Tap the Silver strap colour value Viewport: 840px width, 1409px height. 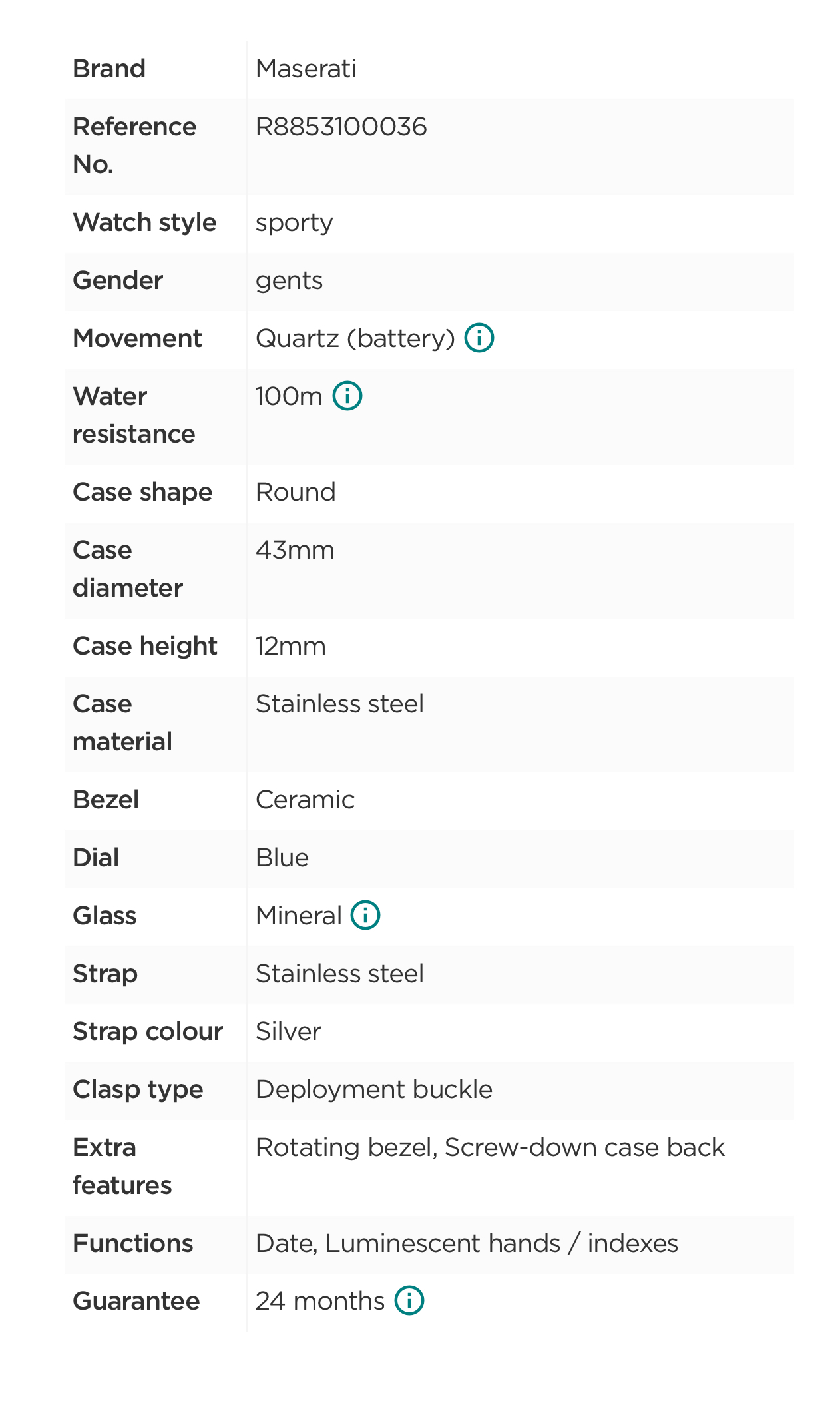(288, 1031)
